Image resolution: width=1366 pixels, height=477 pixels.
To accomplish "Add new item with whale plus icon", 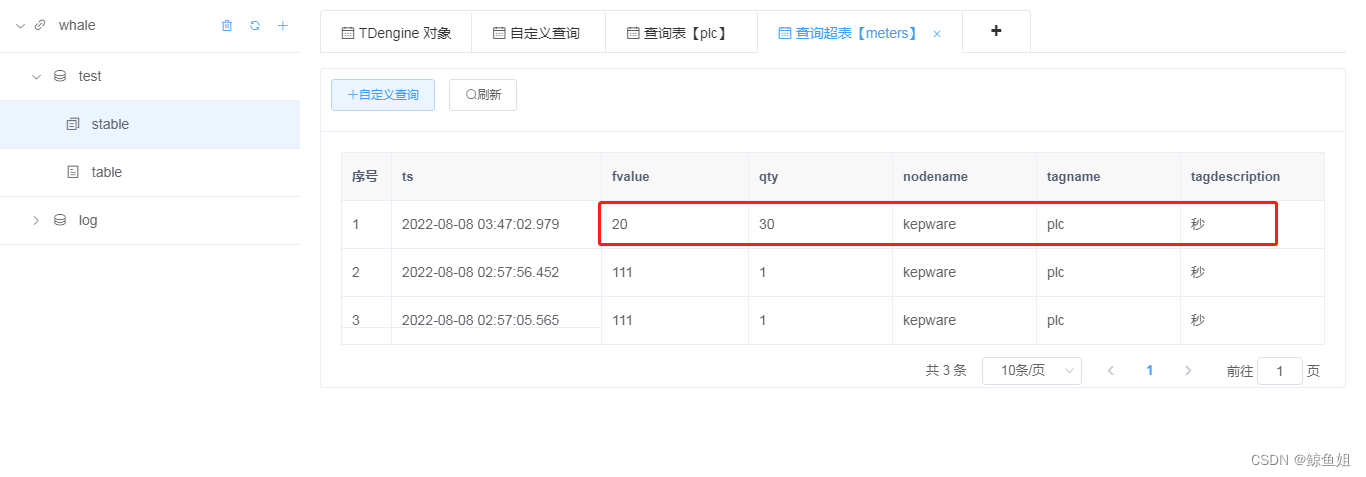I will 283,26.
